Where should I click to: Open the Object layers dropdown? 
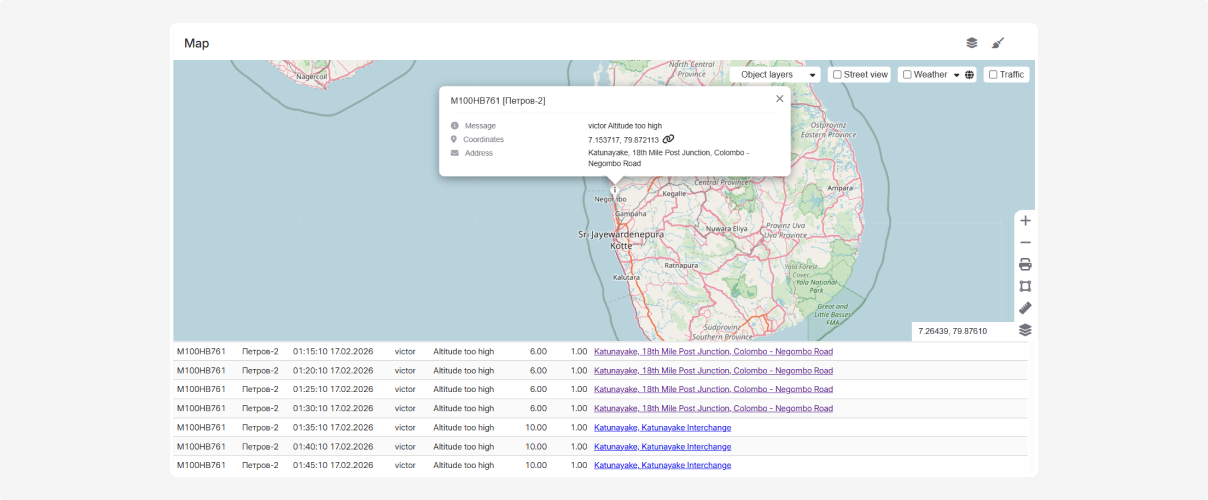[775, 75]
